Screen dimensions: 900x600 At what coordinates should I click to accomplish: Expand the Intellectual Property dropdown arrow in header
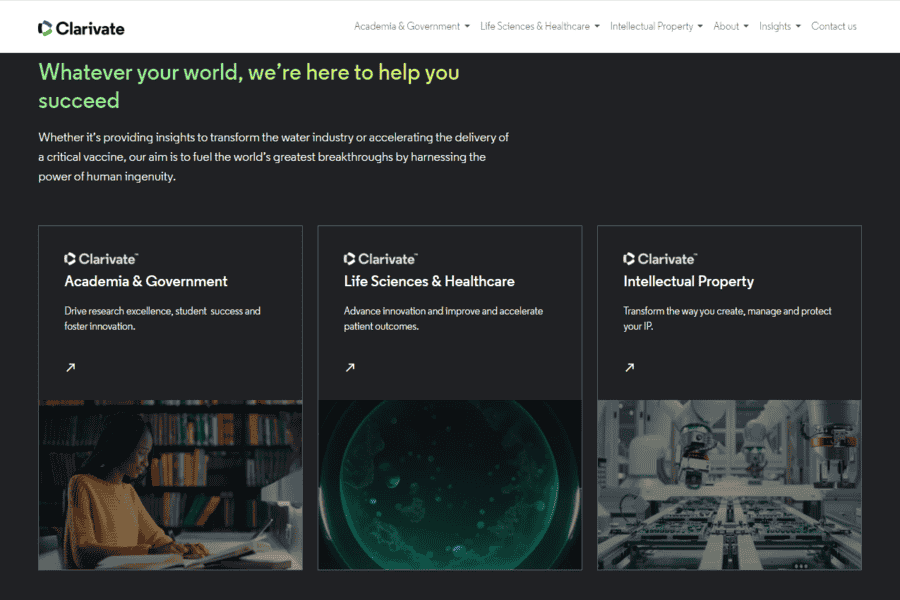pyautogui.click(x=700, y=26)
